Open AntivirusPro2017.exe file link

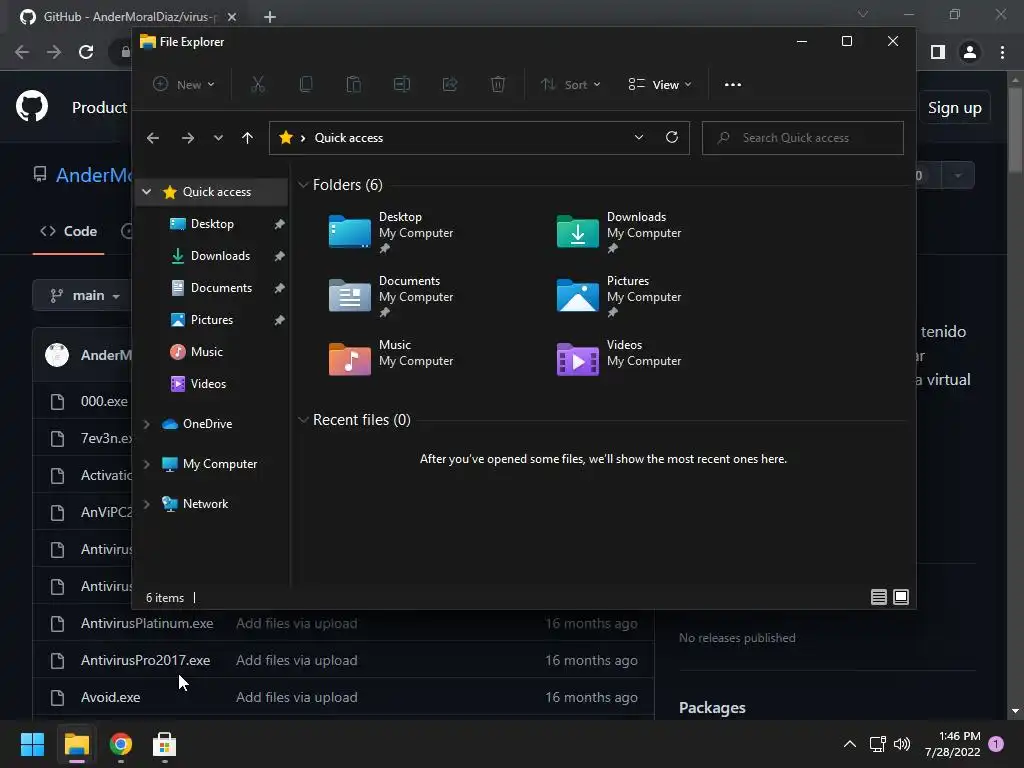coord(146,660)
